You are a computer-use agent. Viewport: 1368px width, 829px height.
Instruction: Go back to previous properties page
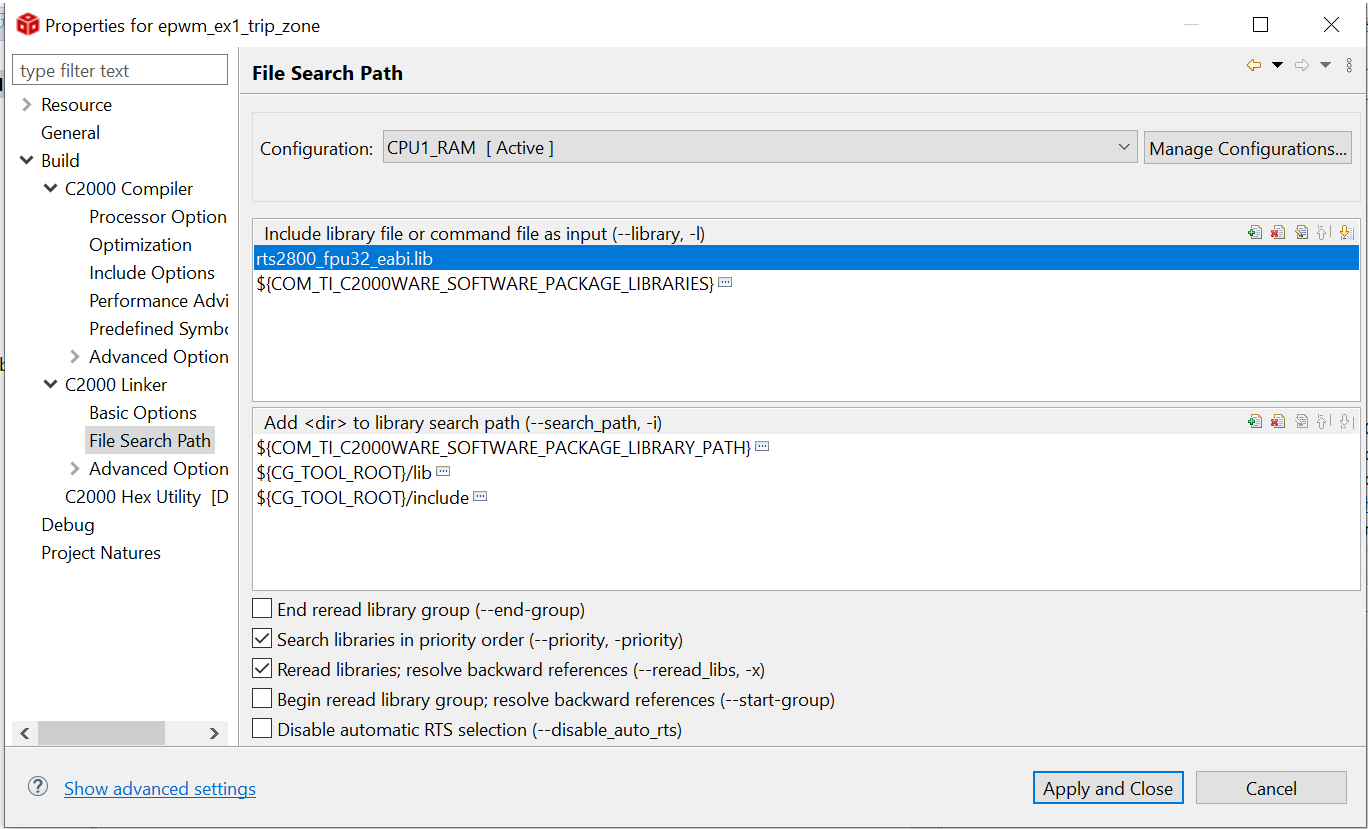pos(1254,66)
